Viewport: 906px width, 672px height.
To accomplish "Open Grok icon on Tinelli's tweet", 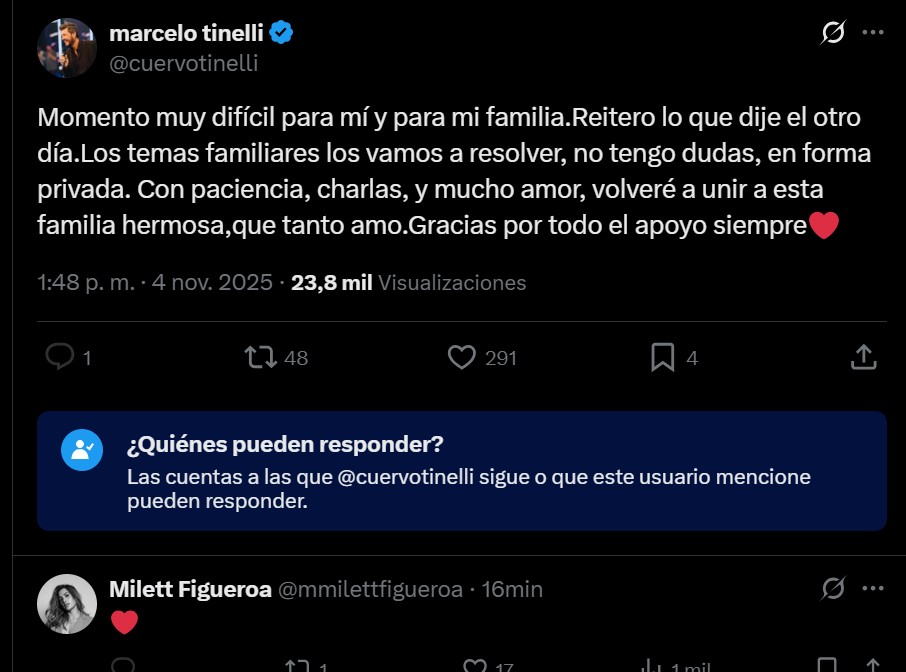I will pos(832,33).
